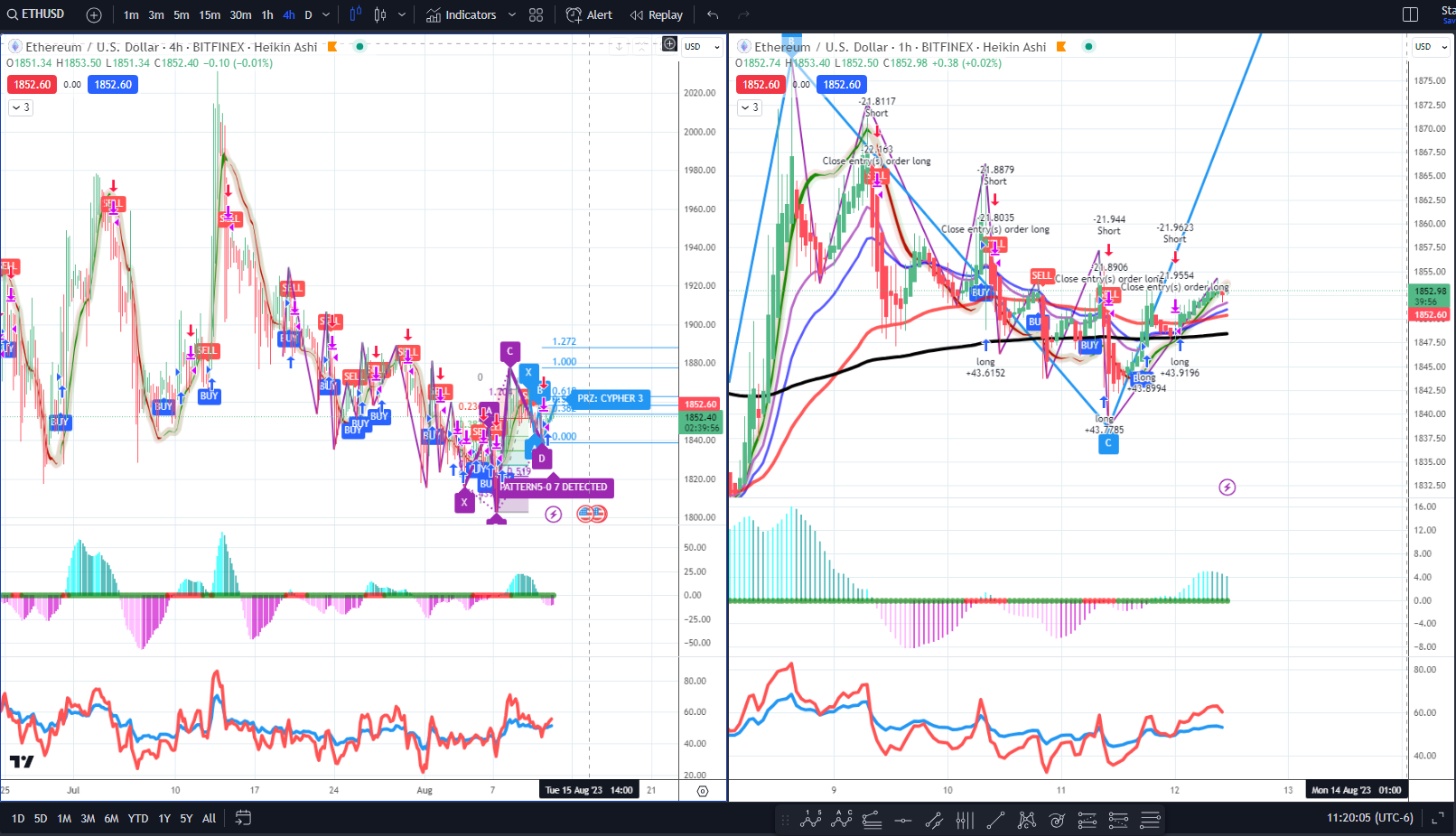1456x836 pixels.
Task: Select the bar's style icon
Action: click(x=355, y=14)
